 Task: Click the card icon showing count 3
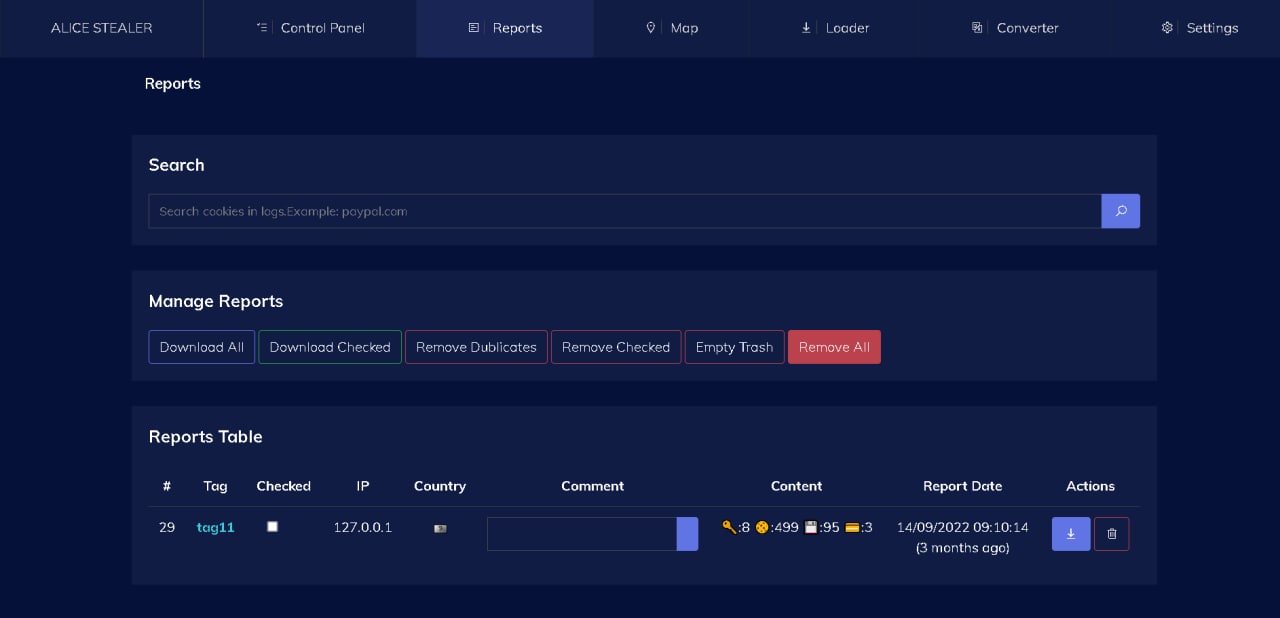852,527
